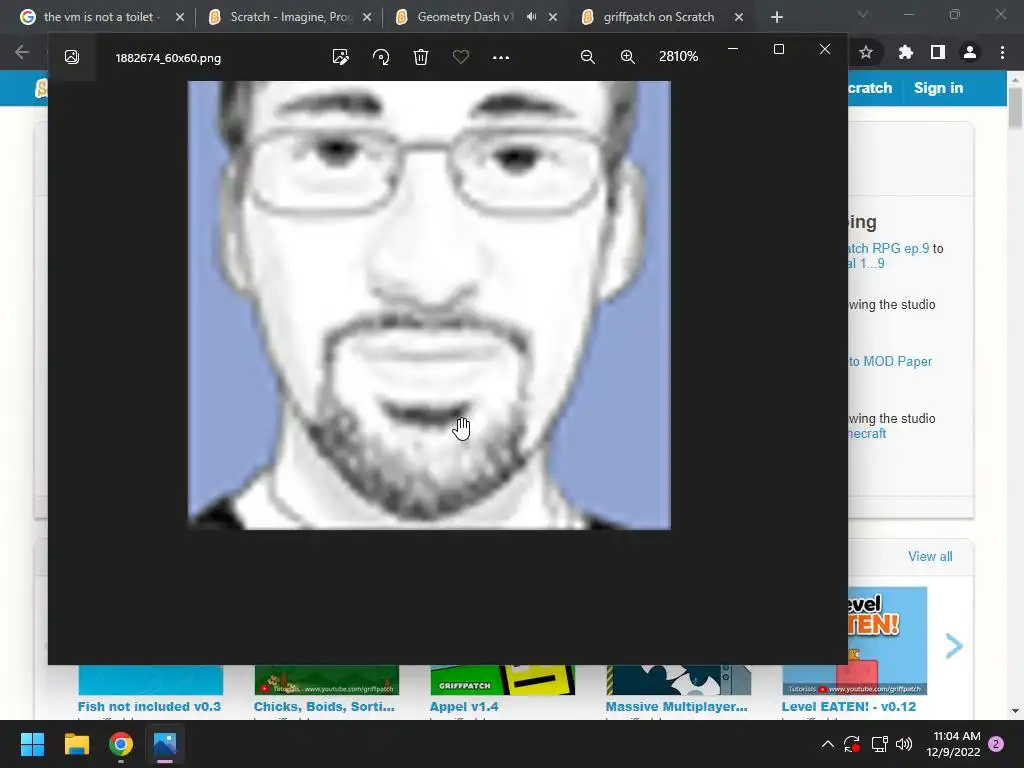1024x768 pixels.
Task: Open a new Chrome tab
Action: point(776,18)
